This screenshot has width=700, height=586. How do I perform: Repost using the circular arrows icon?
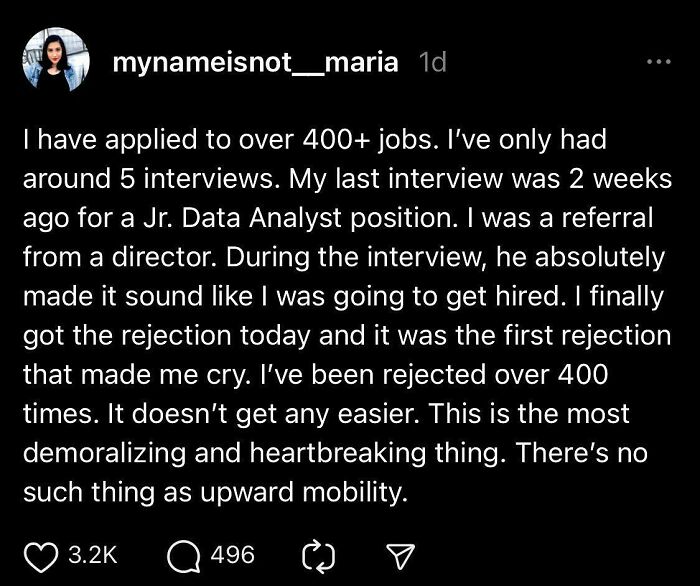(x=314, y=554)
